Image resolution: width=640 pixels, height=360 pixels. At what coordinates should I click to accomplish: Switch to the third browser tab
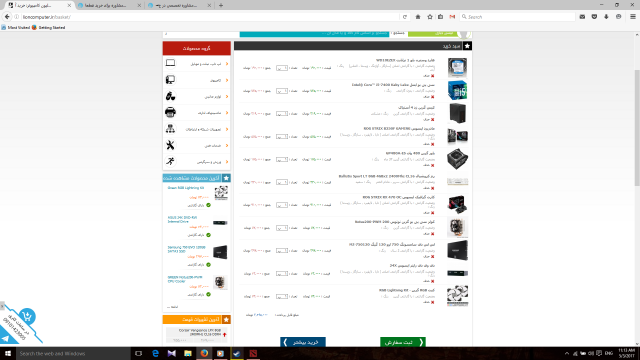pos(180,5)
